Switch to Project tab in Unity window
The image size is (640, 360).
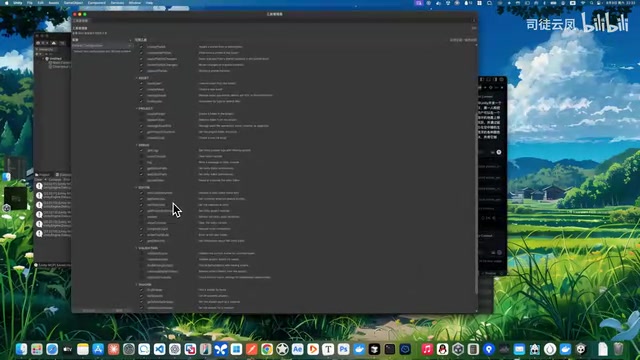point(43,175)
